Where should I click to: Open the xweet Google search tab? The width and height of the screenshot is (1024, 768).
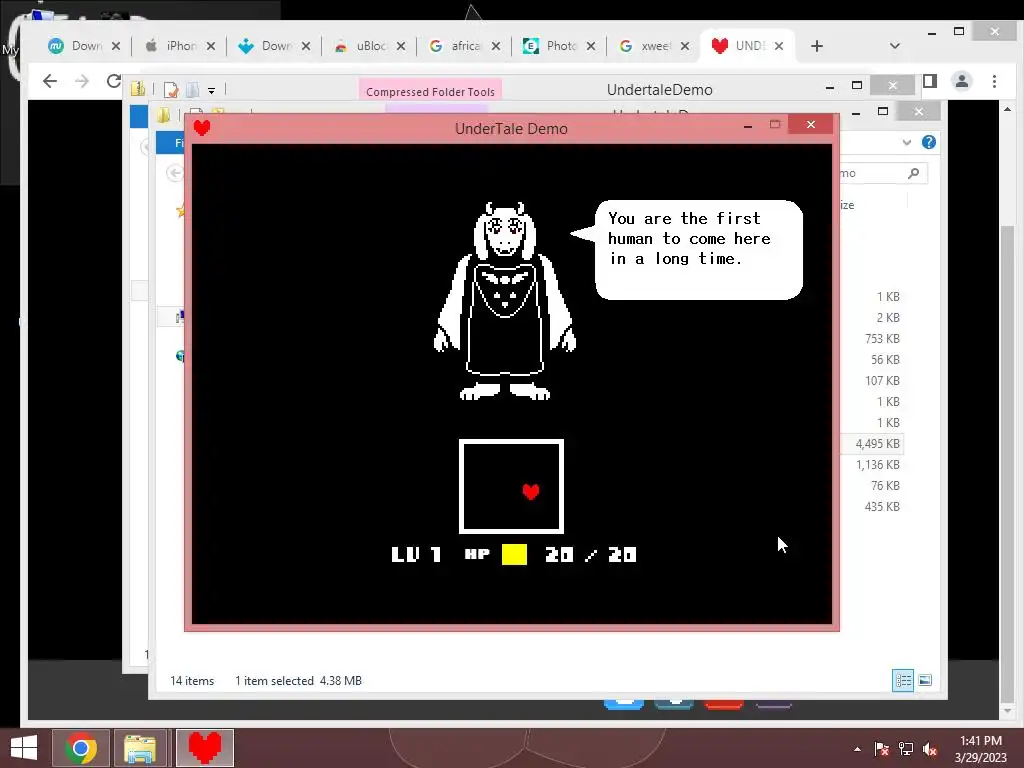(x=654, y=46)
